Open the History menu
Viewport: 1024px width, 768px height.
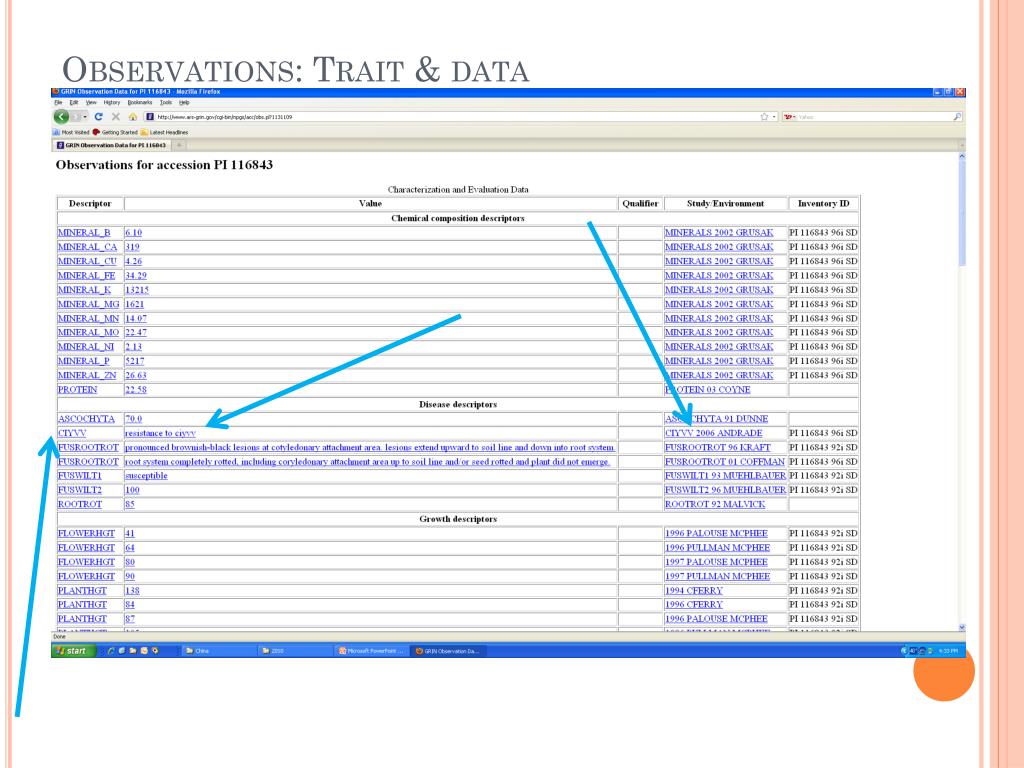pos(112,103)
